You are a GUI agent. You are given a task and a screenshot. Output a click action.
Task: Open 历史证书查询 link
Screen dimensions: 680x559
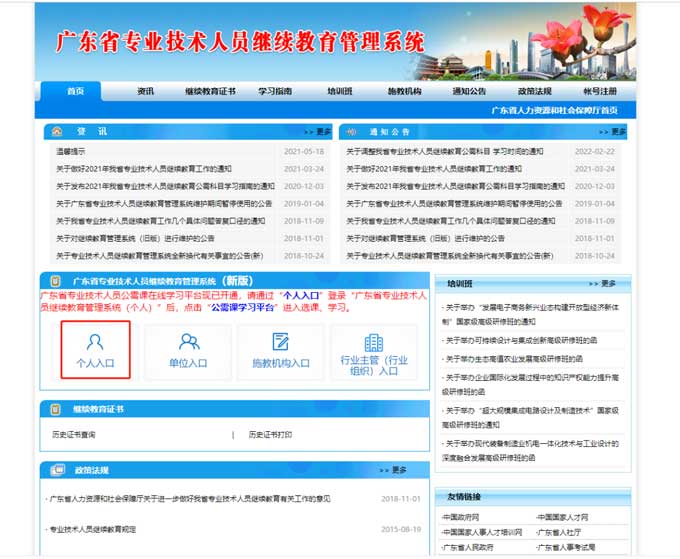pos(74,434)
